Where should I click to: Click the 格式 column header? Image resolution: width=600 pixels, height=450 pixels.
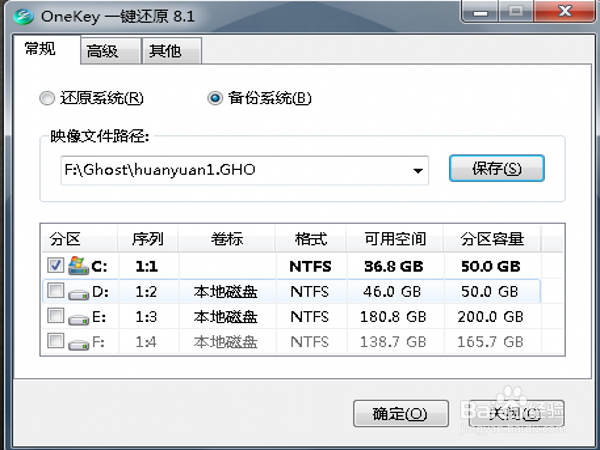[x=311, y=239]
